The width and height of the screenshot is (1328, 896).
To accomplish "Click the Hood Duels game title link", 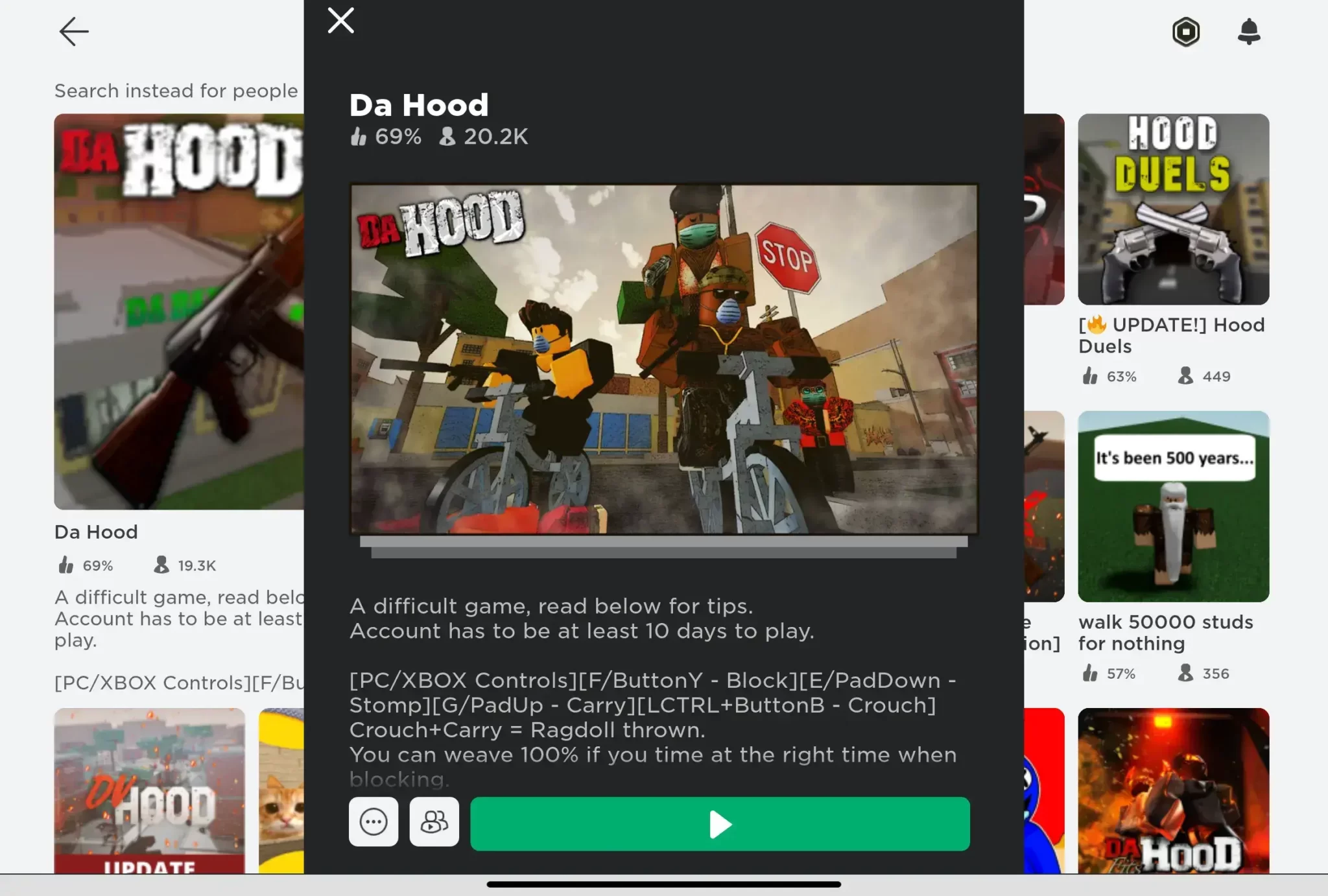I will coord(1171,335).
